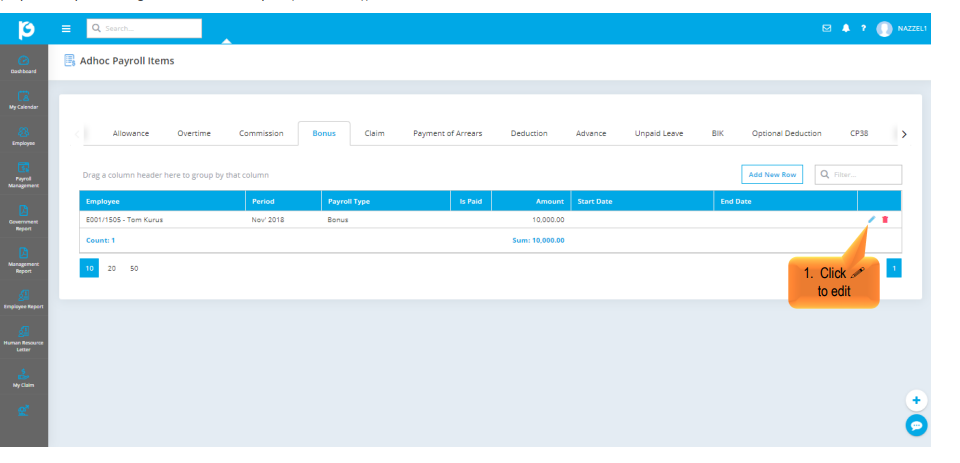Click the help question mark icon
This screenshot has width=960, height=463.
863,29
